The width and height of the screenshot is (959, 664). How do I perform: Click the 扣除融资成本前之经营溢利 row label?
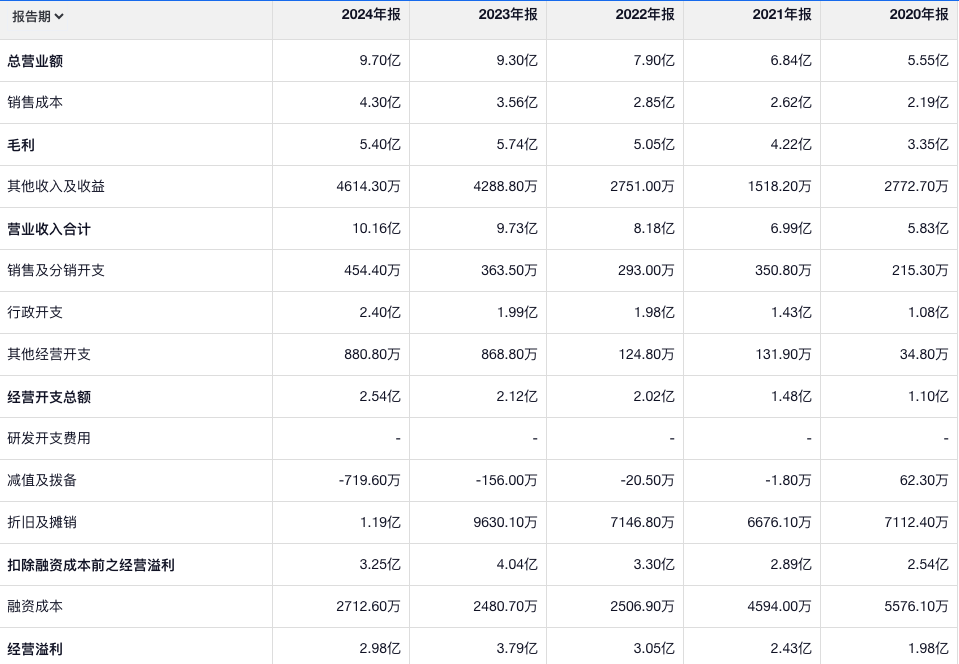point(91,565)
